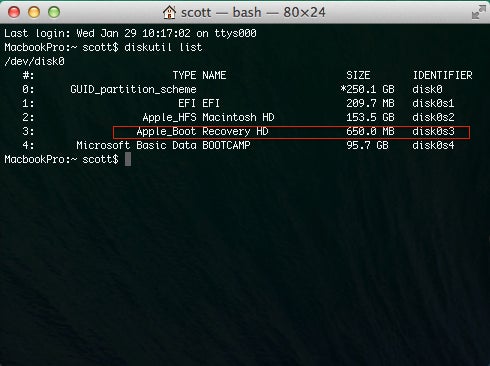
Task: Click the "*250.1 GB" size value
Action: click(367, 89)
